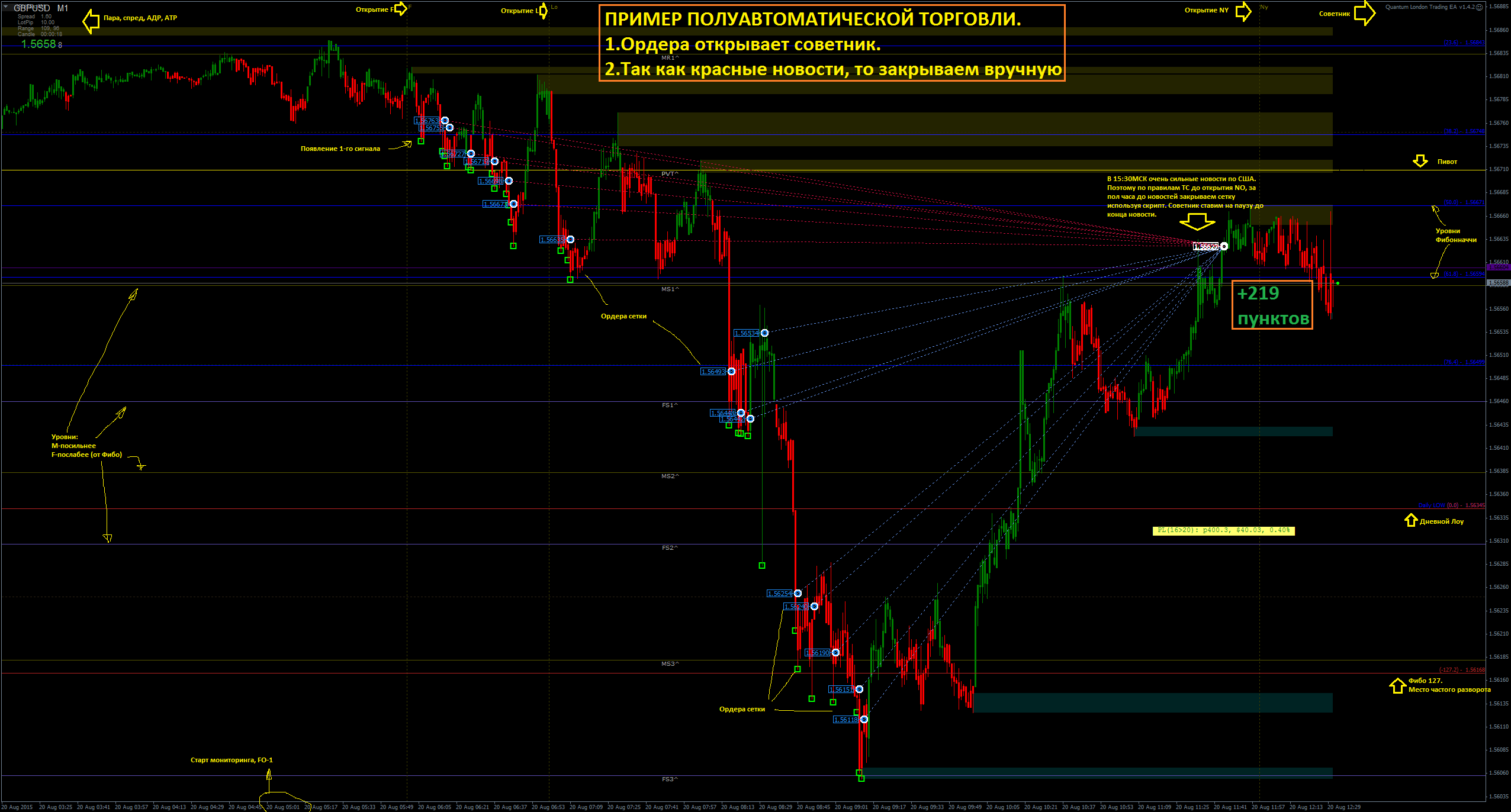
Task: Open the chart menu triangle beside GBPUSD
Action: (5, 7)
